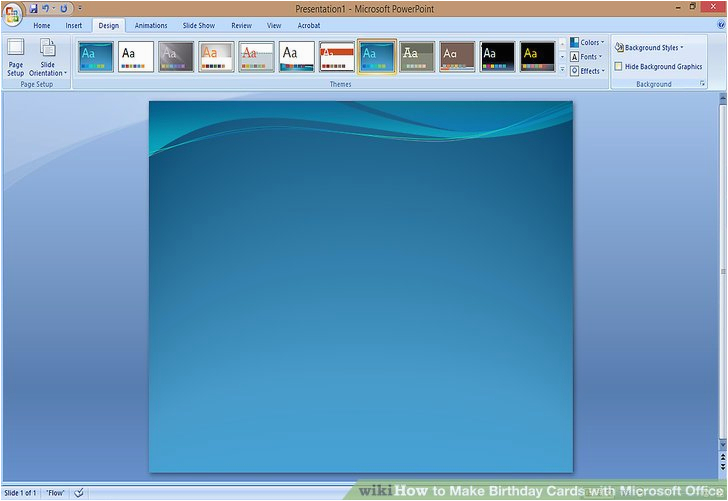The height and width of the screenshot is (501, 728).
Task: Click the vertical scrollbar up arrow
Action: click(x=722, y=98)
